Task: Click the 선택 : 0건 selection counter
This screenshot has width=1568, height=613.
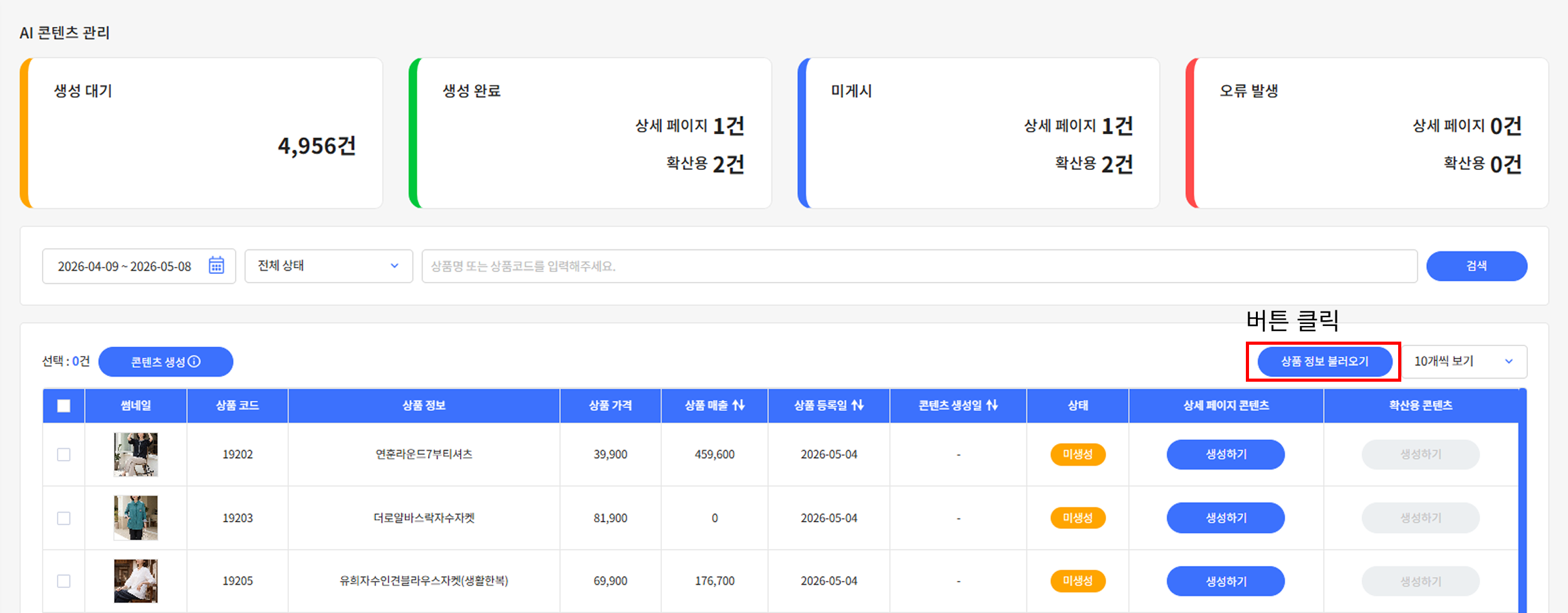Action: click(x=66, y=361)
